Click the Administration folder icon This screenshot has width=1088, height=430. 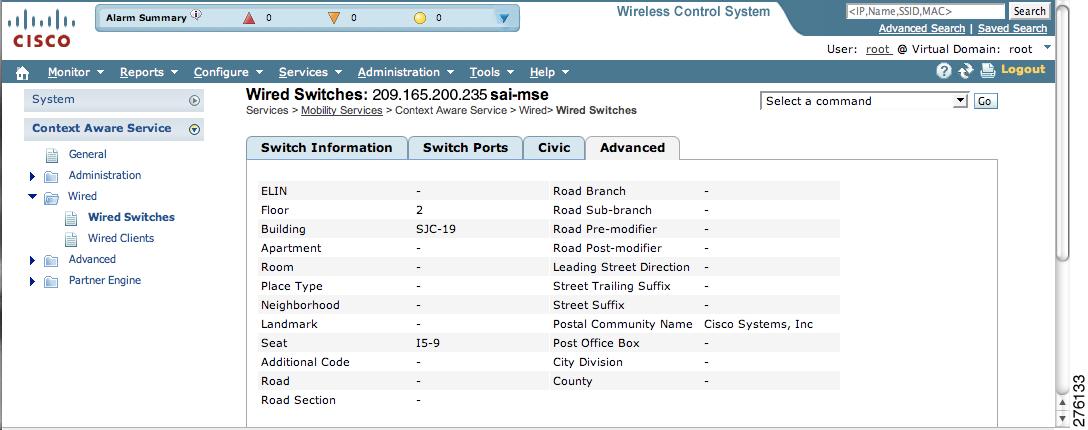pos(51,176)
